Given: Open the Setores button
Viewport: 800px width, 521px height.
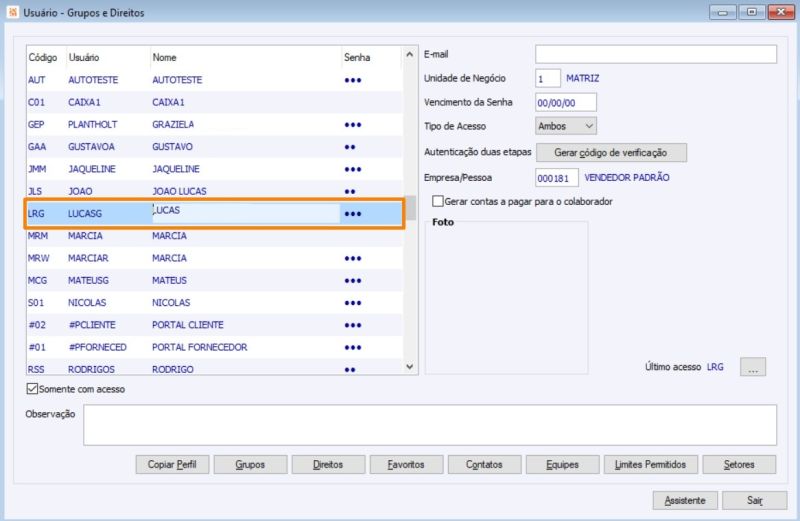Looking at the screenshot, I should [739, 464].
